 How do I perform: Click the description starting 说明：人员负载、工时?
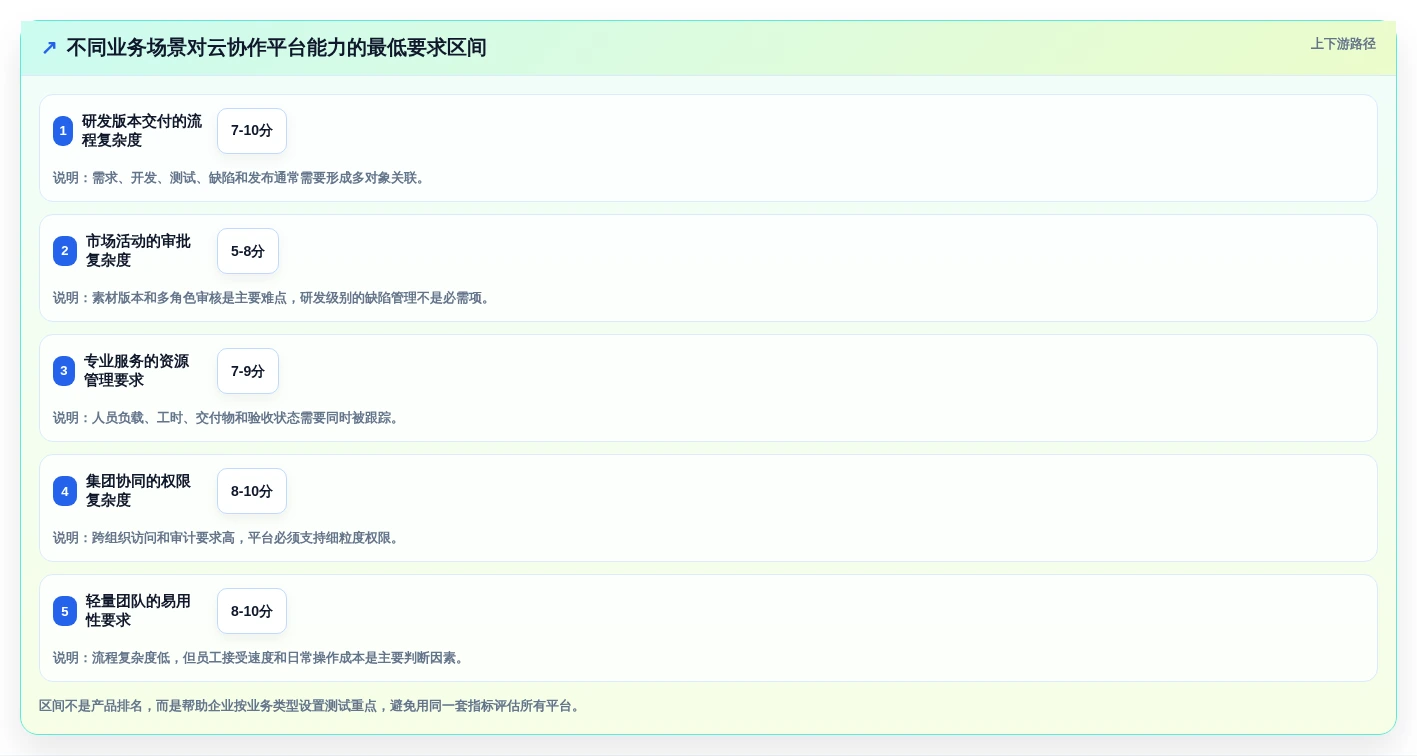point(228,418)
